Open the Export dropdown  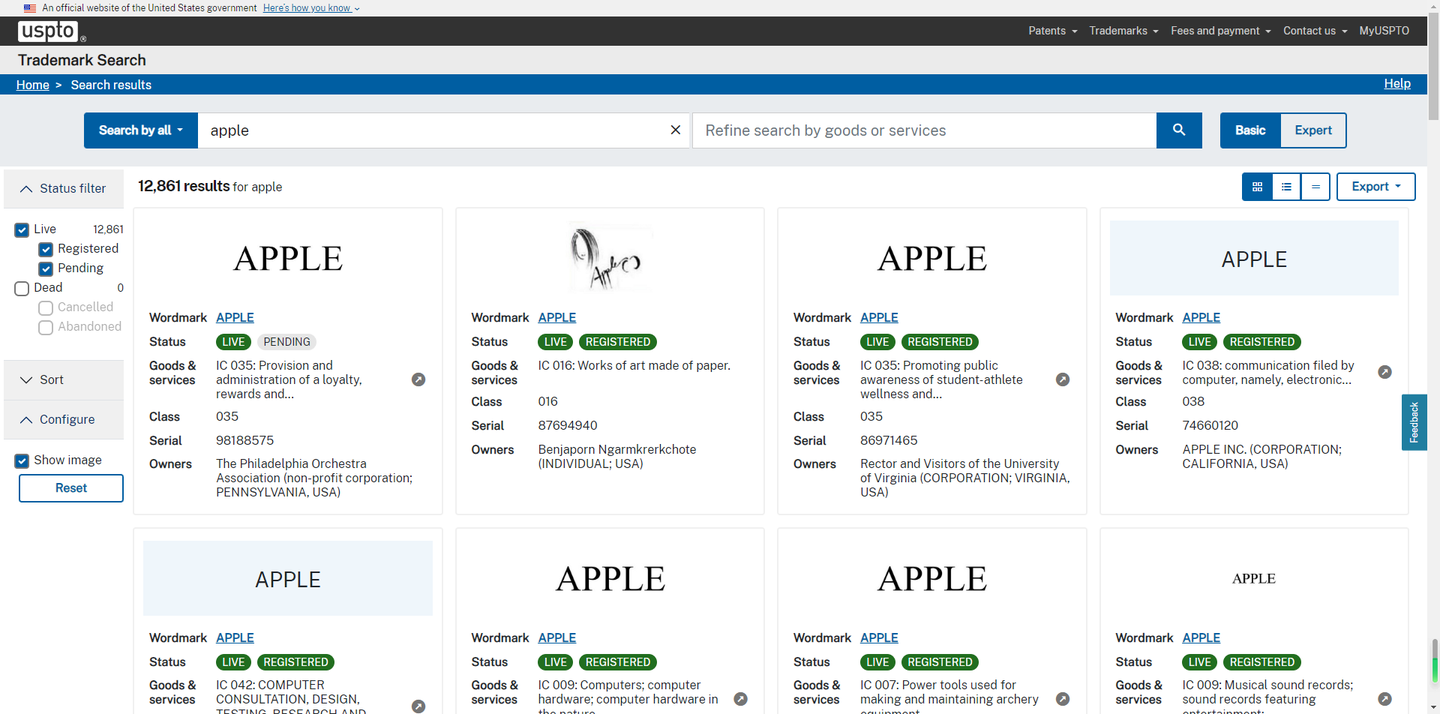click(1376, 186)
